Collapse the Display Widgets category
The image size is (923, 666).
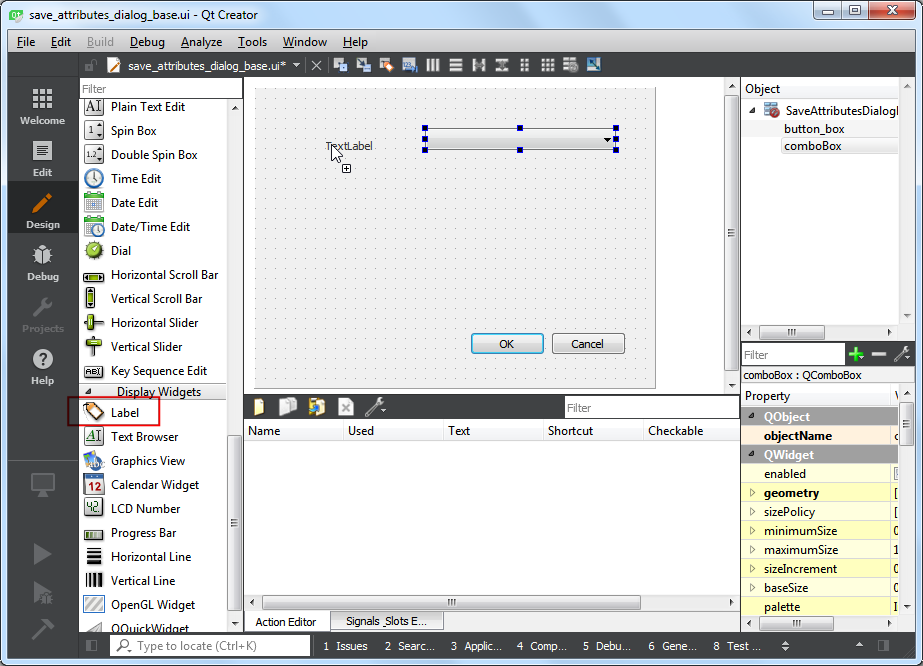pos(88,392)
